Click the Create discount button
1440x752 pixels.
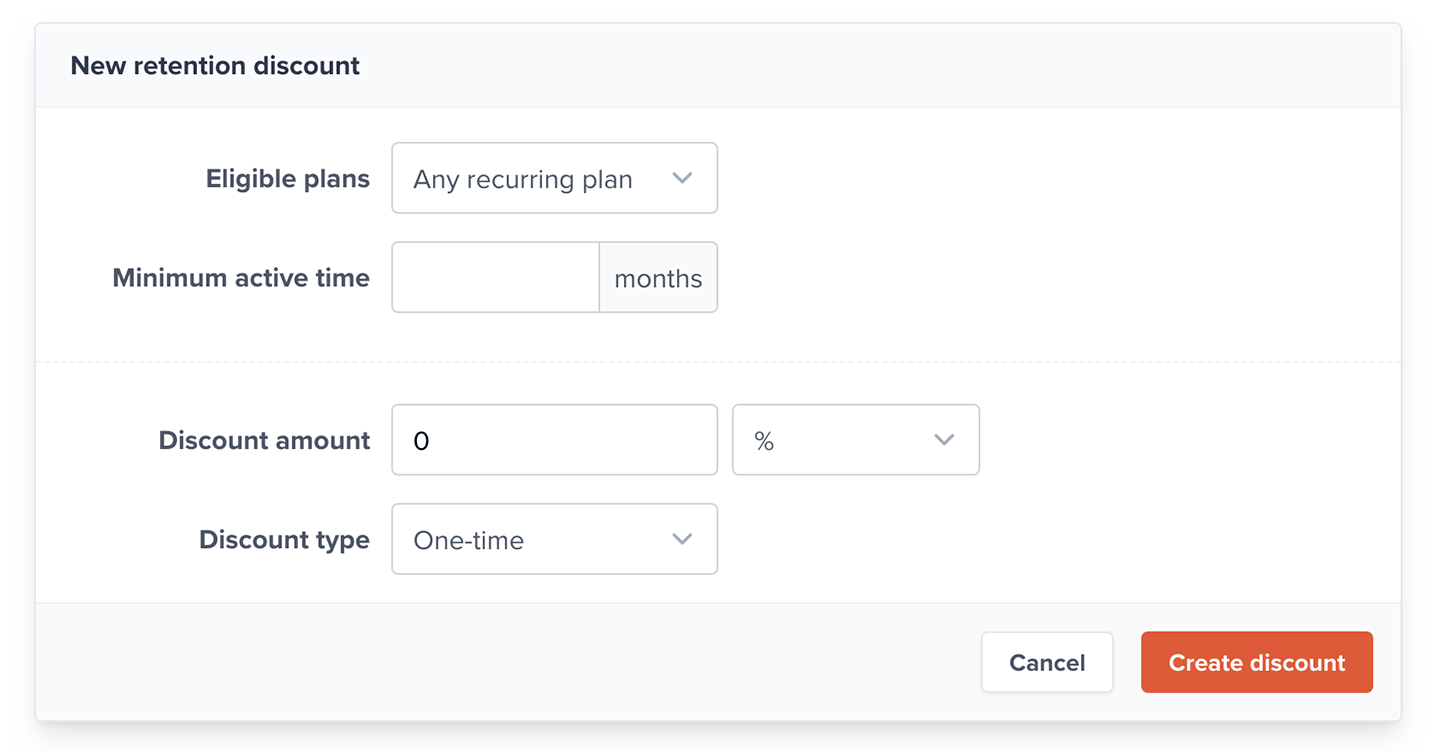pos(1256,662)
